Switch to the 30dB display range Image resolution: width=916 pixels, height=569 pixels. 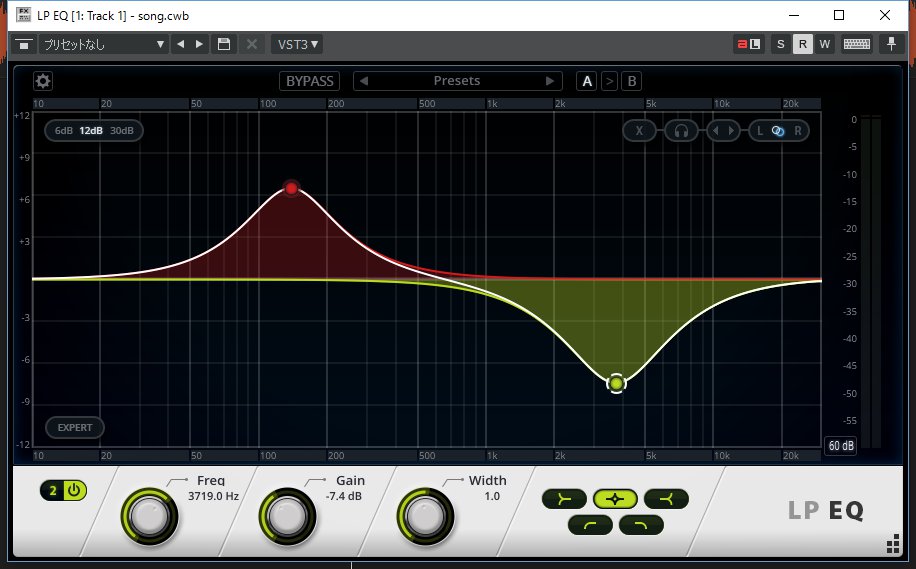click(122, 130)
